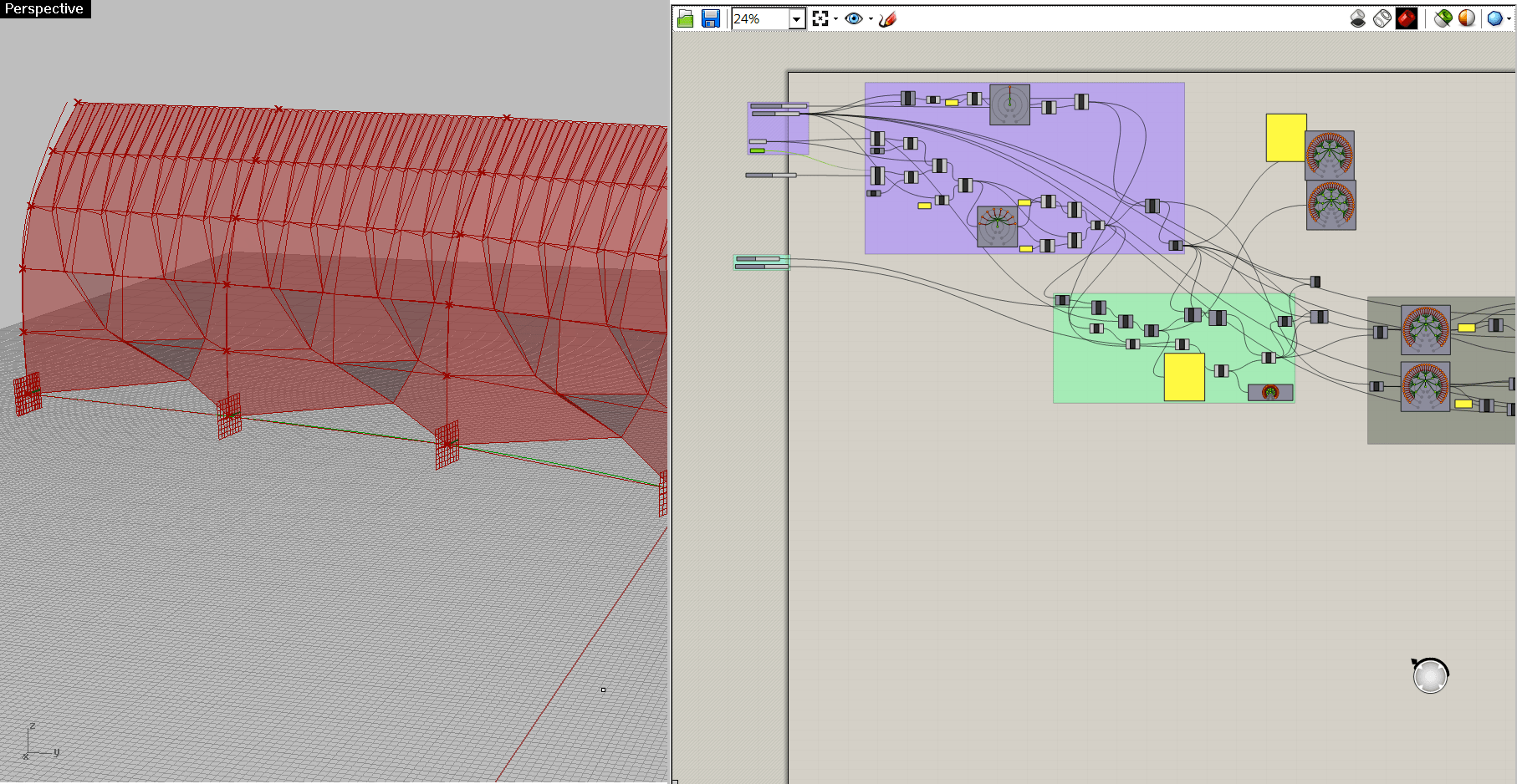
Task: Switch to red shaded preview mode icon
Action: click(1407, 18)
